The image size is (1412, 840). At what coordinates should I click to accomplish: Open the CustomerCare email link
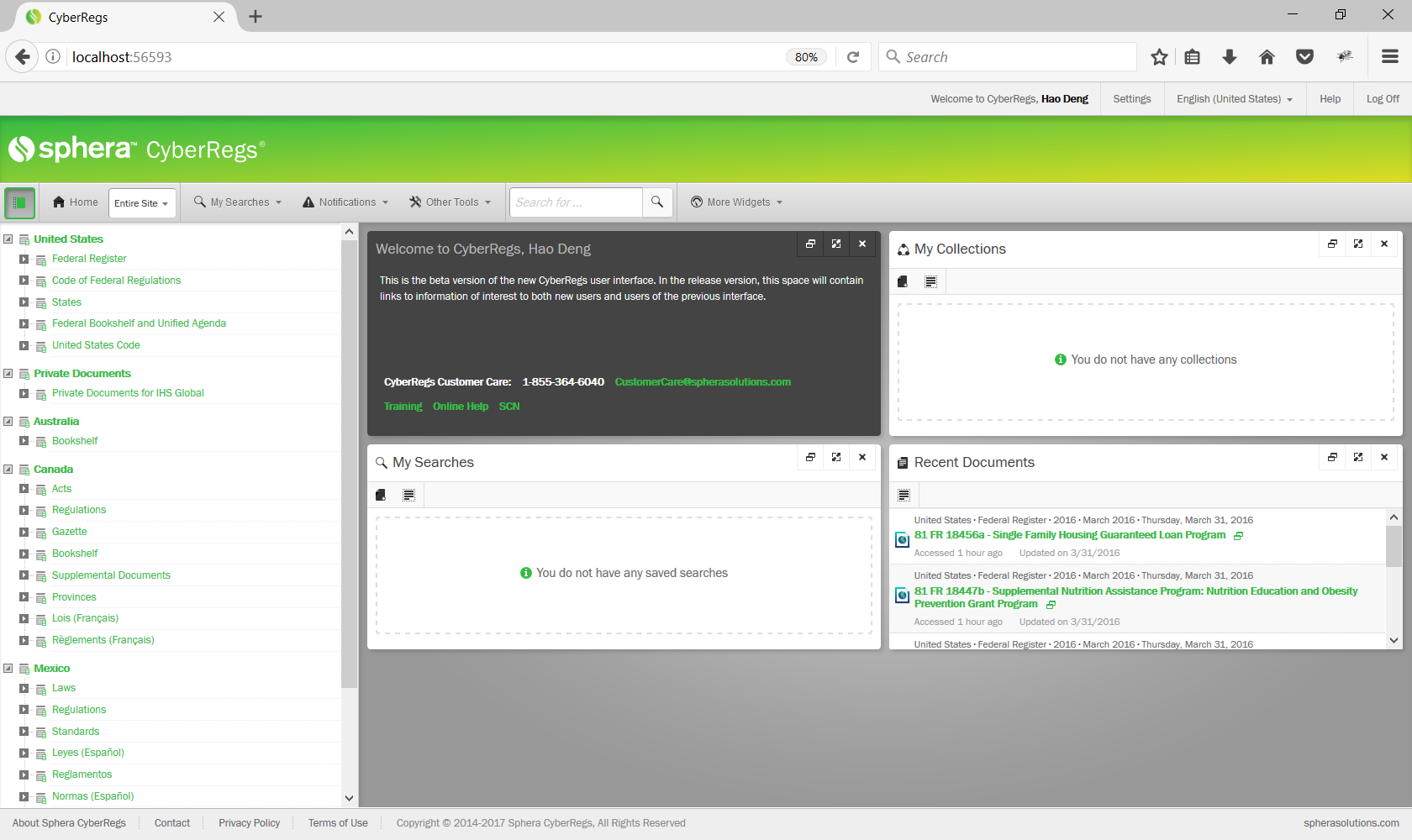pos(703,382)
